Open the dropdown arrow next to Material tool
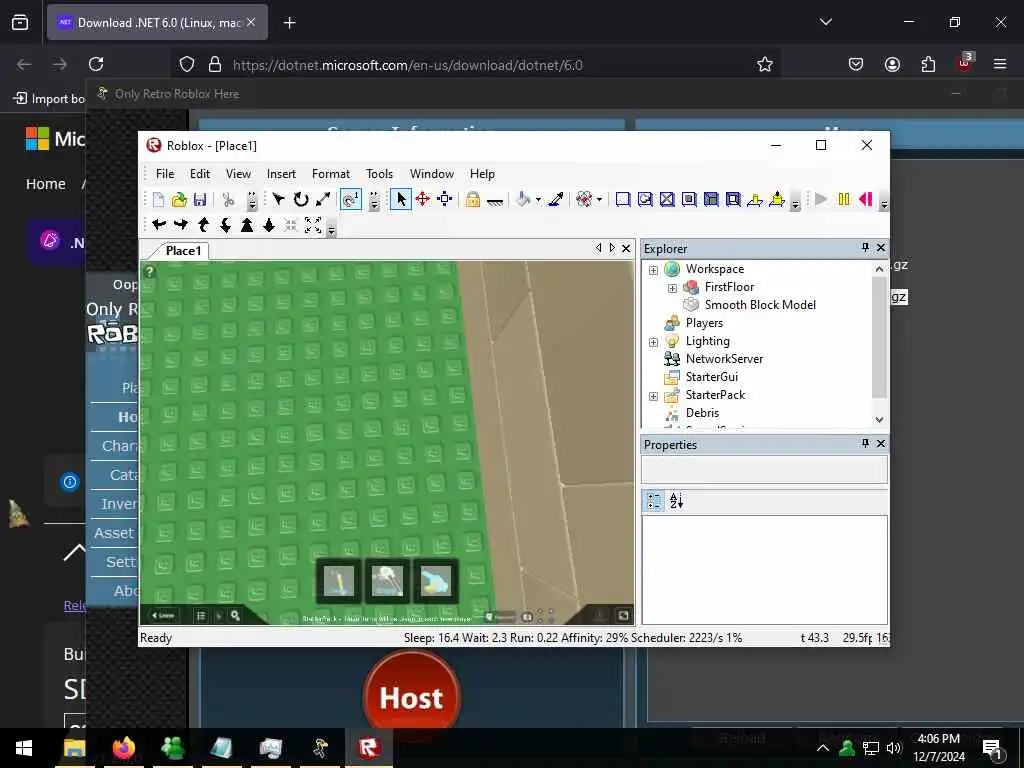This screenshot has height=768, width=1024. pos(599,200)
